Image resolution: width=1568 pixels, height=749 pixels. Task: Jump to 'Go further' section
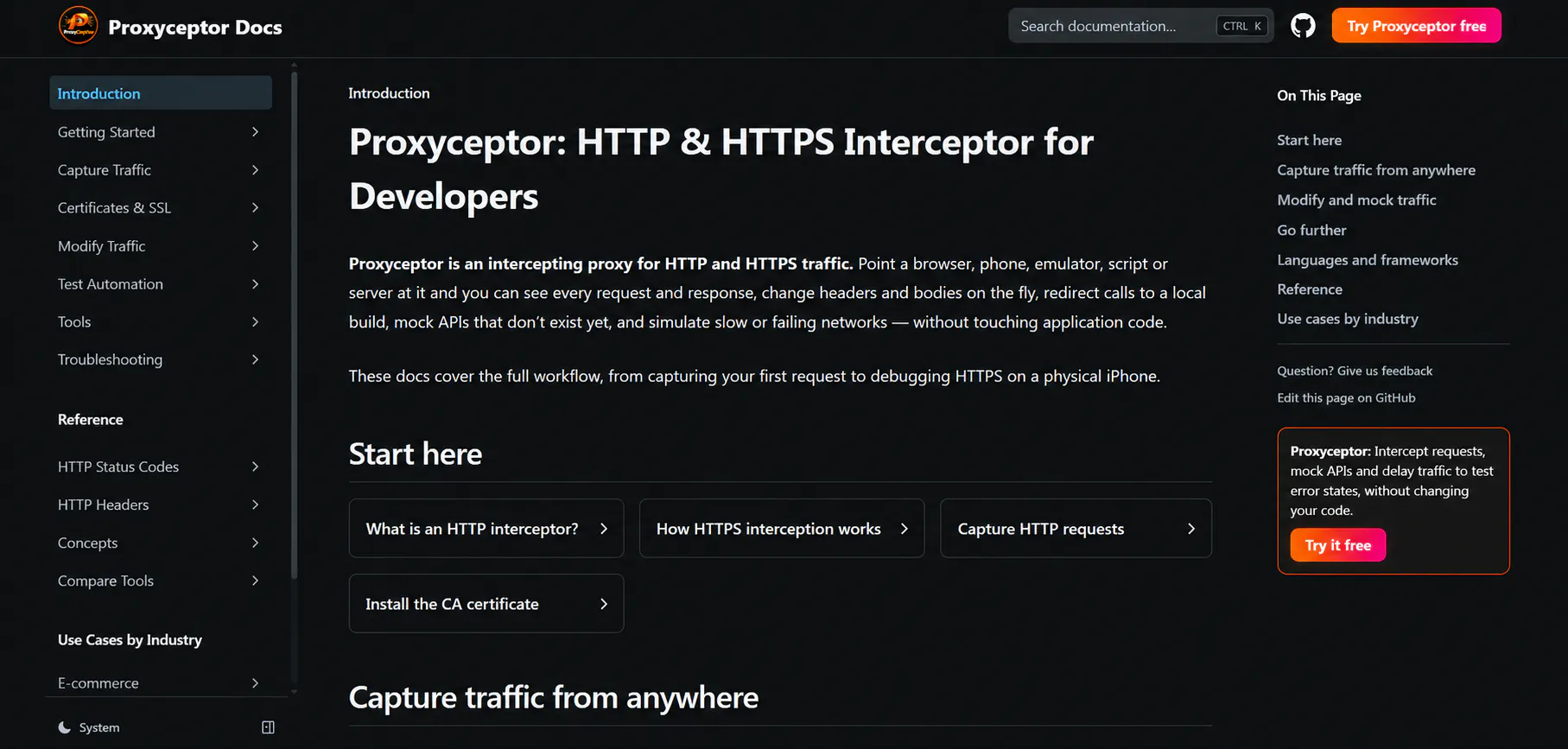click(x=1311, y=230)
